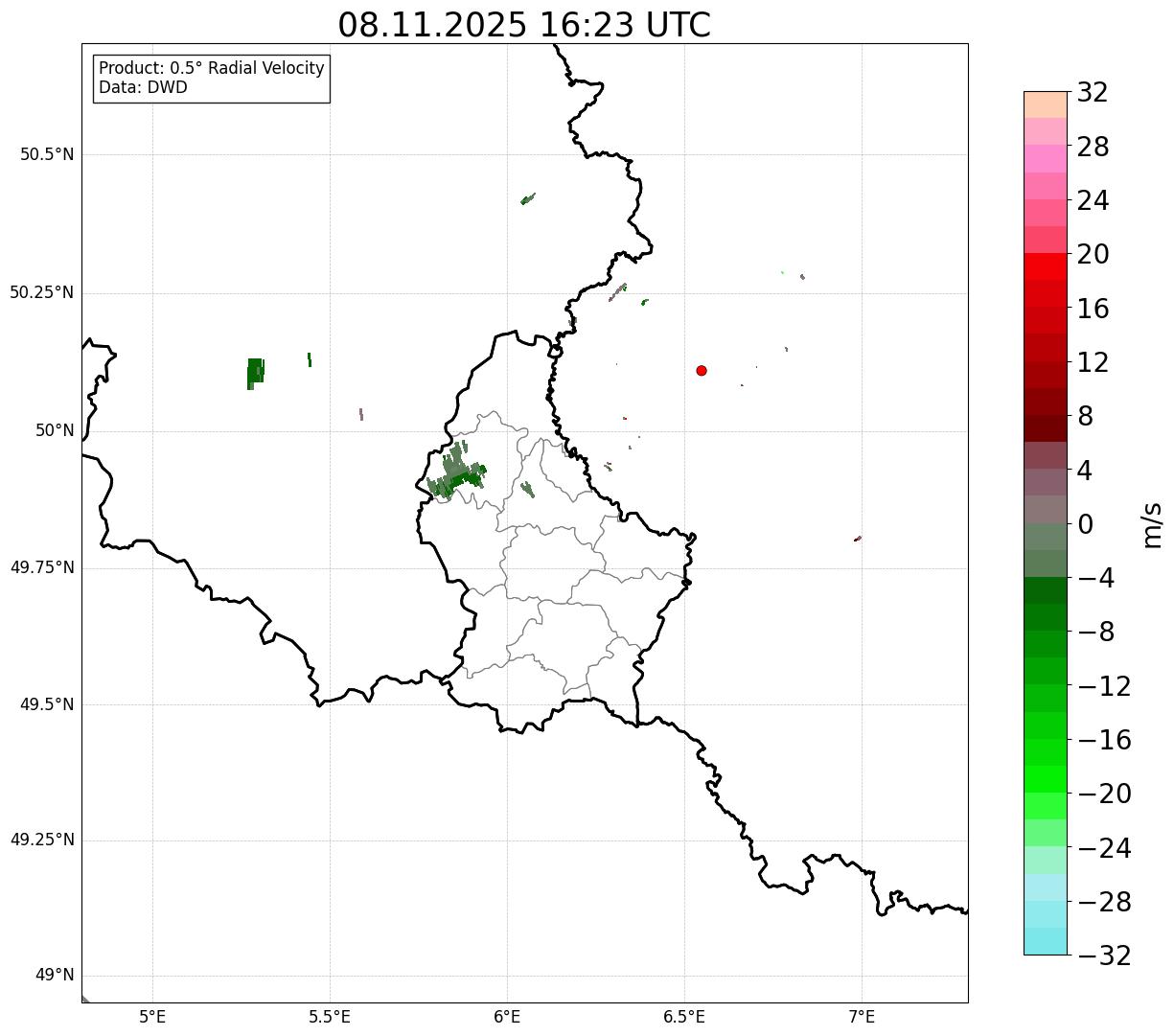The height and width of the screenshot is (1036, 1174).
Task: Click the dark green echo patch near 5.3°E
Action: pyautogui.click(x=255, y=373)
